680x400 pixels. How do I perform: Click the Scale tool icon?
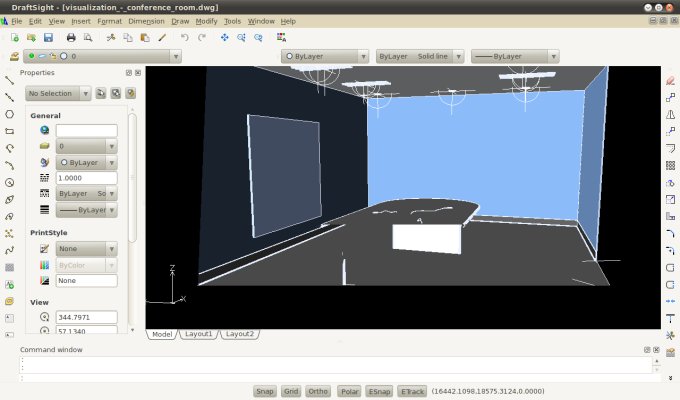click(x=670, y=199)
